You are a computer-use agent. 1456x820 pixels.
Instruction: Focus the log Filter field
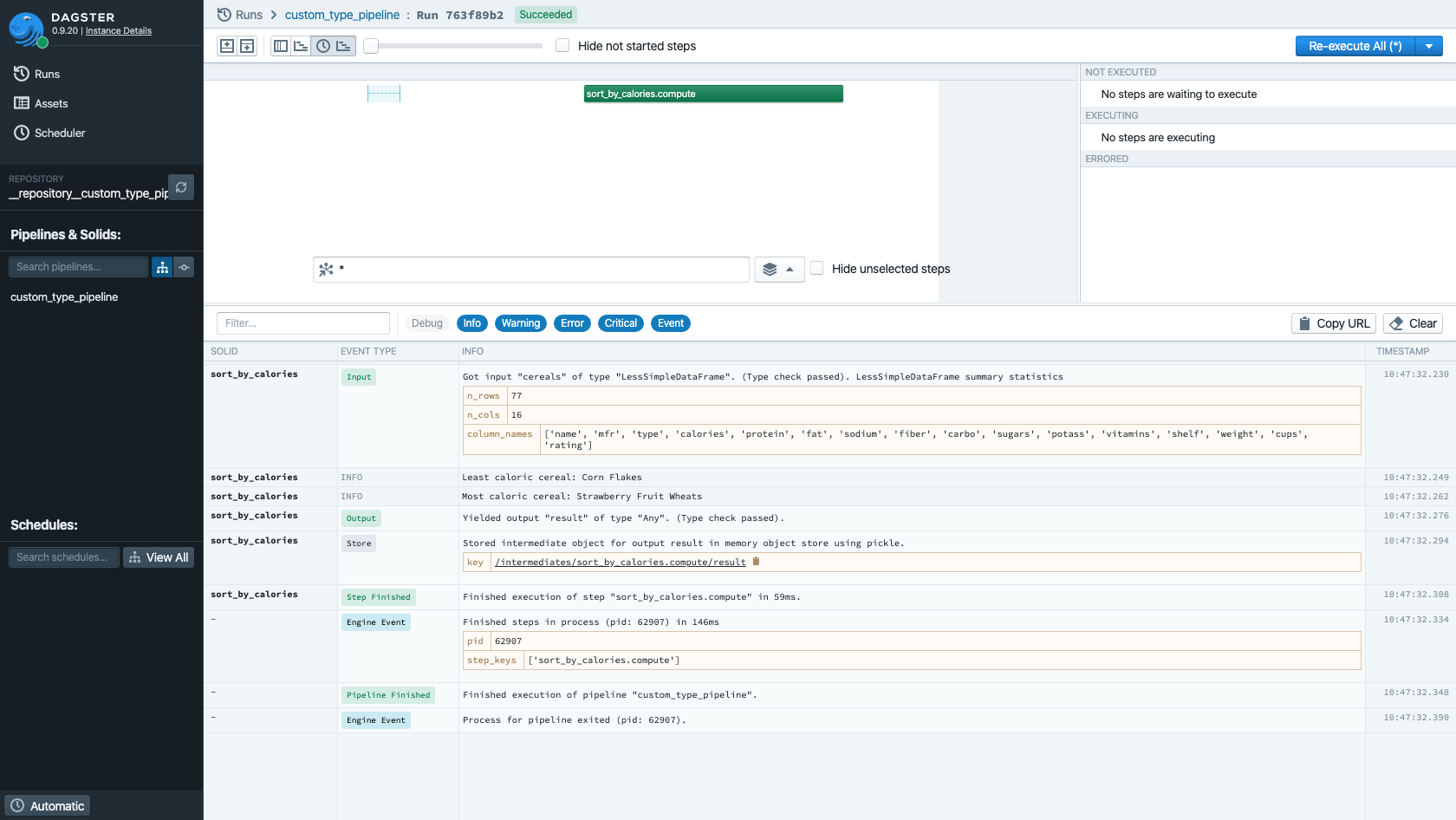point(303,323)
